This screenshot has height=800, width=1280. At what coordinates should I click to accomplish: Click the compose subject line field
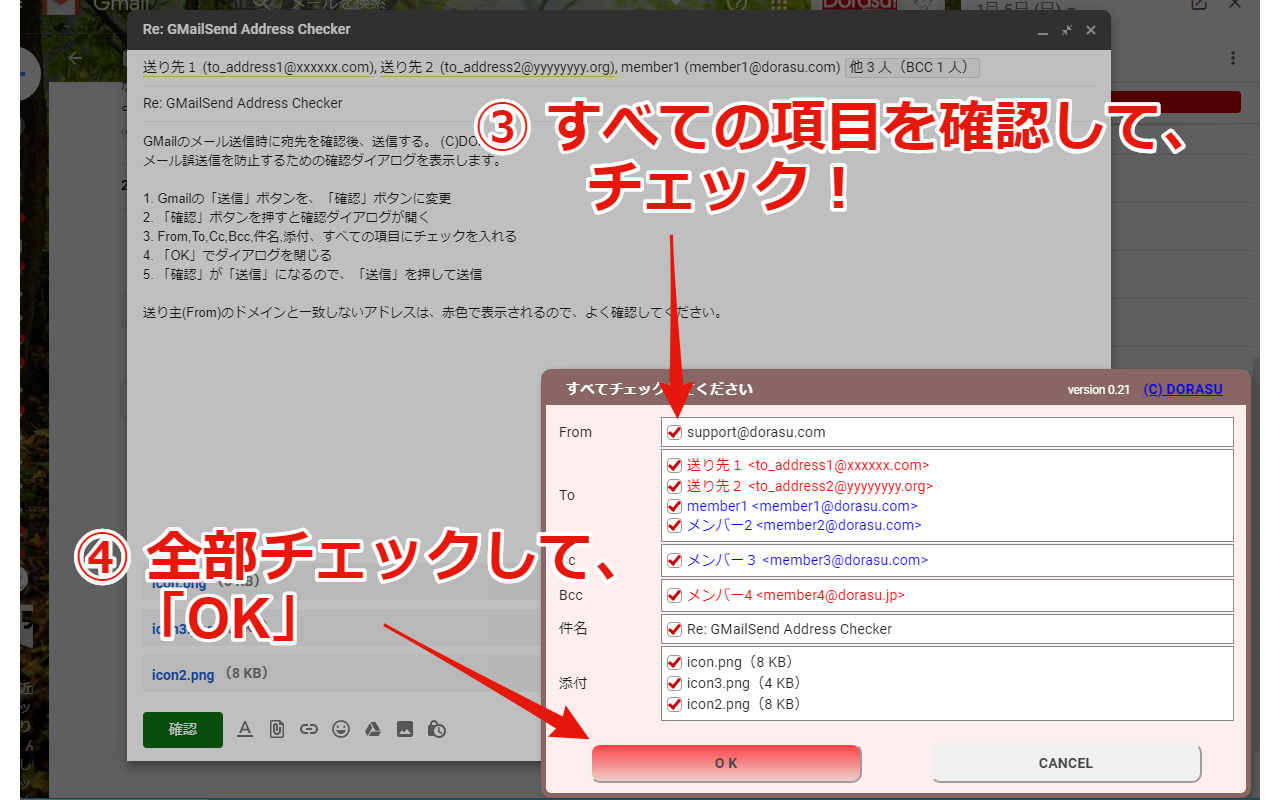pyautogui.click(x=619, y=103)
